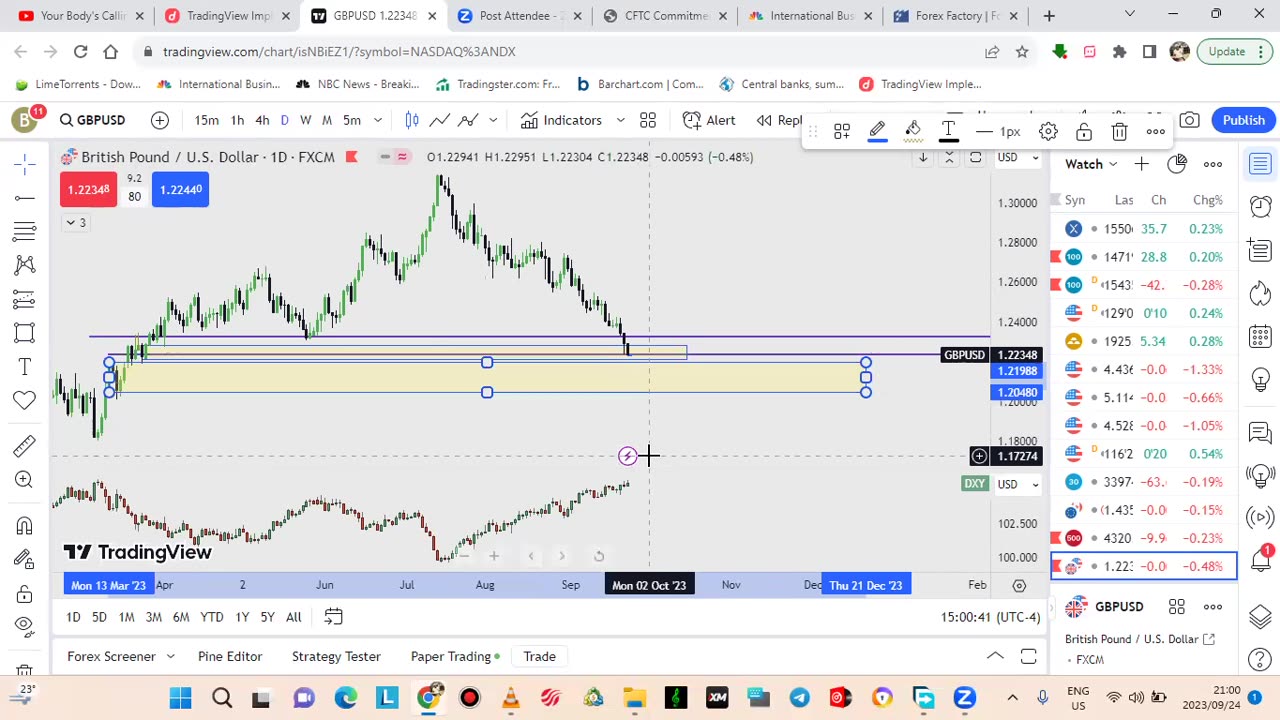Expand the indicator favorites dropdown arrow

(620, 120)
